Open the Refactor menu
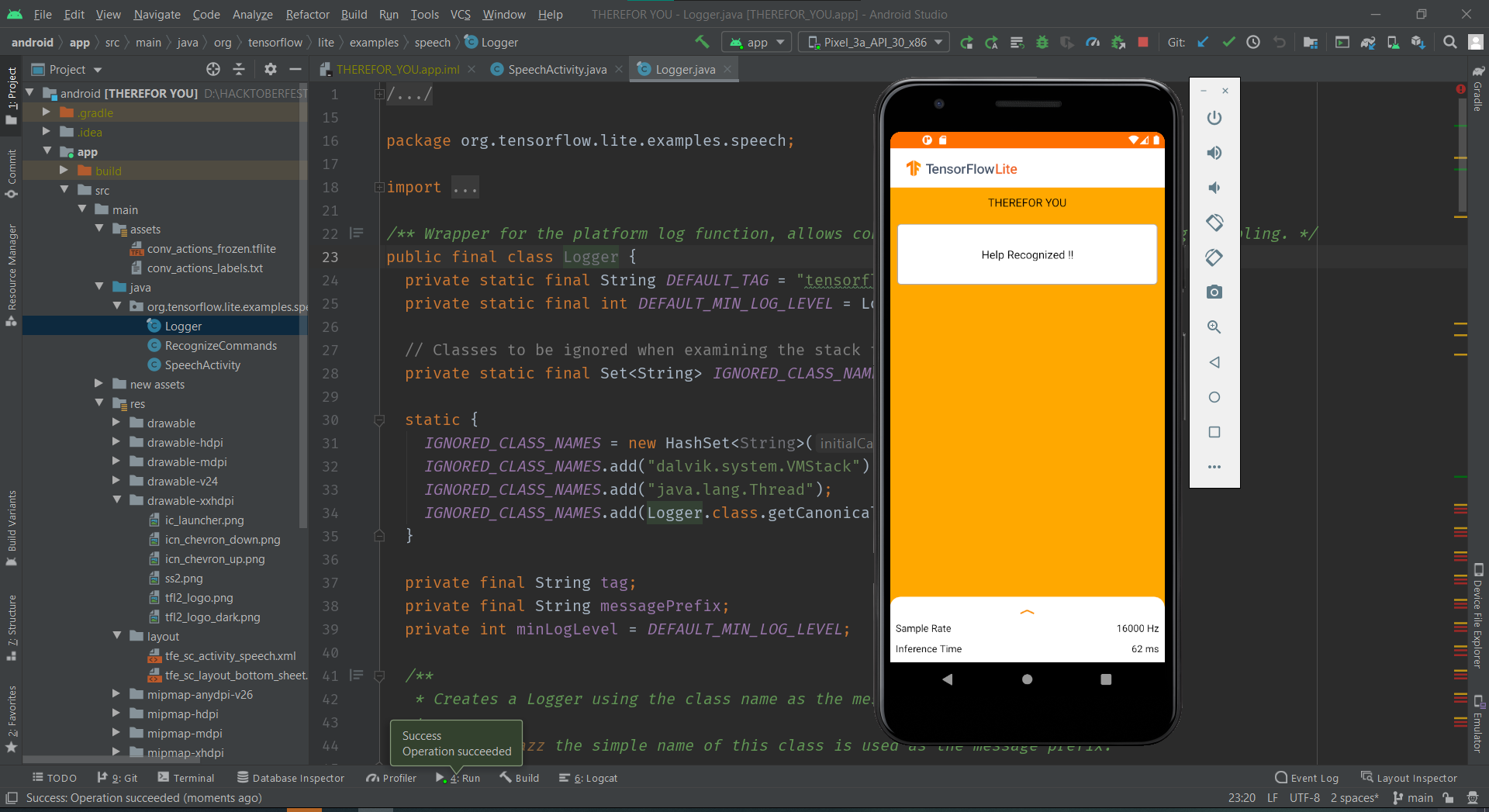 307,15
